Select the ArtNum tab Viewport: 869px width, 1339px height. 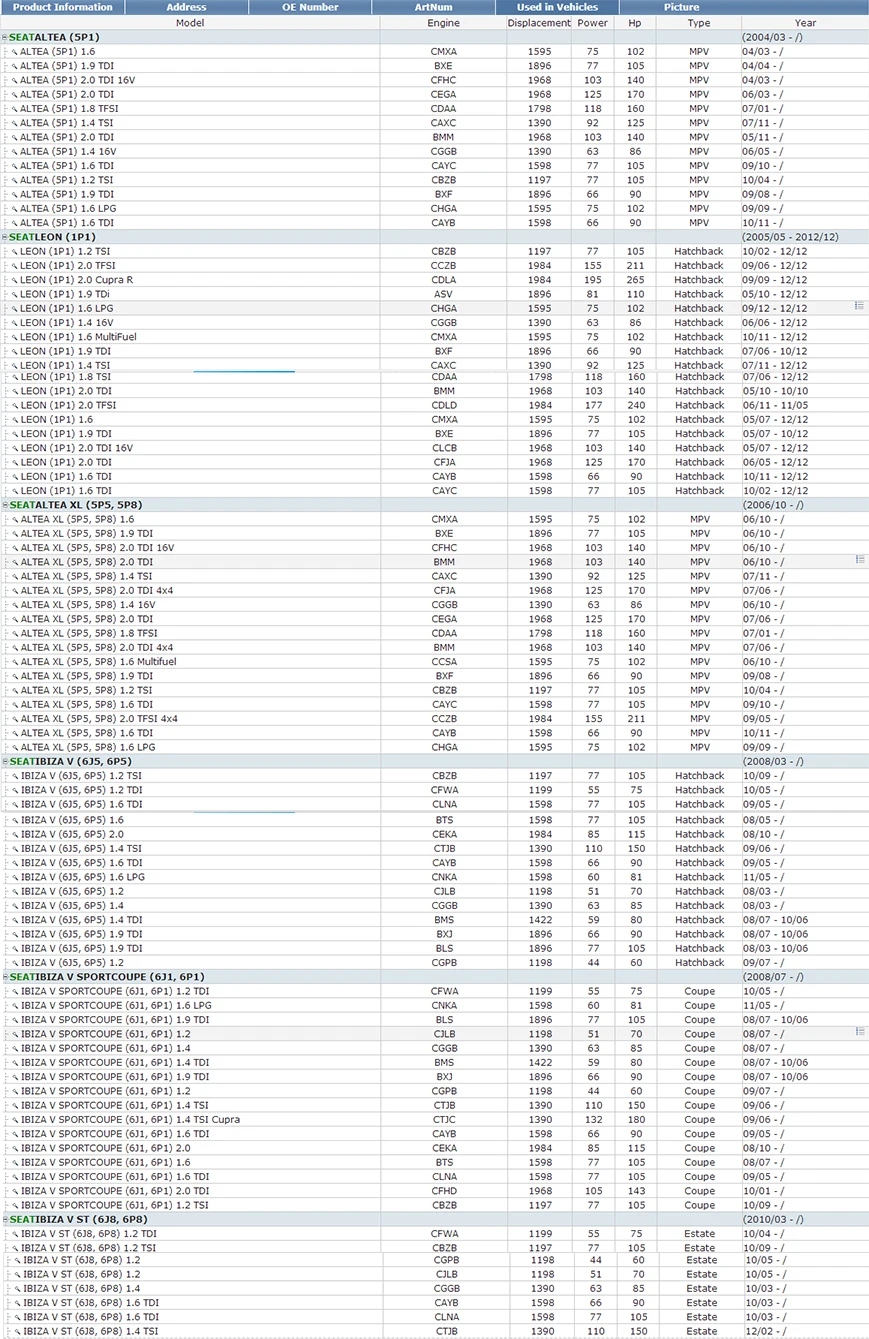433,7
